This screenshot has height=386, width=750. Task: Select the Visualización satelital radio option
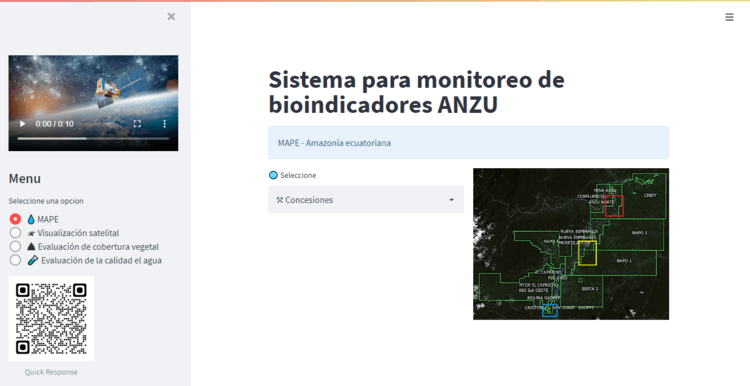15,233
